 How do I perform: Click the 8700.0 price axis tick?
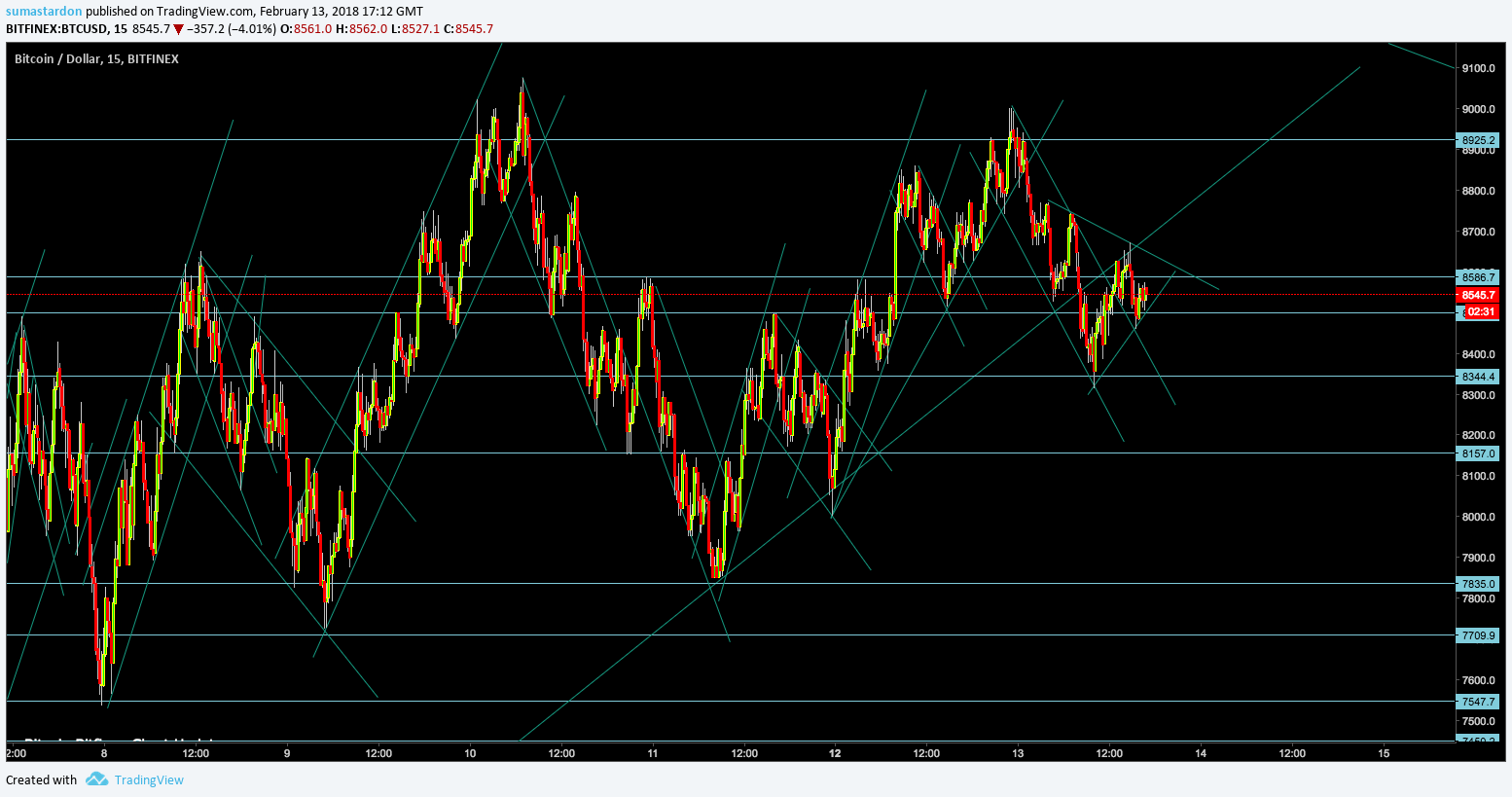tap(1478, 232)
